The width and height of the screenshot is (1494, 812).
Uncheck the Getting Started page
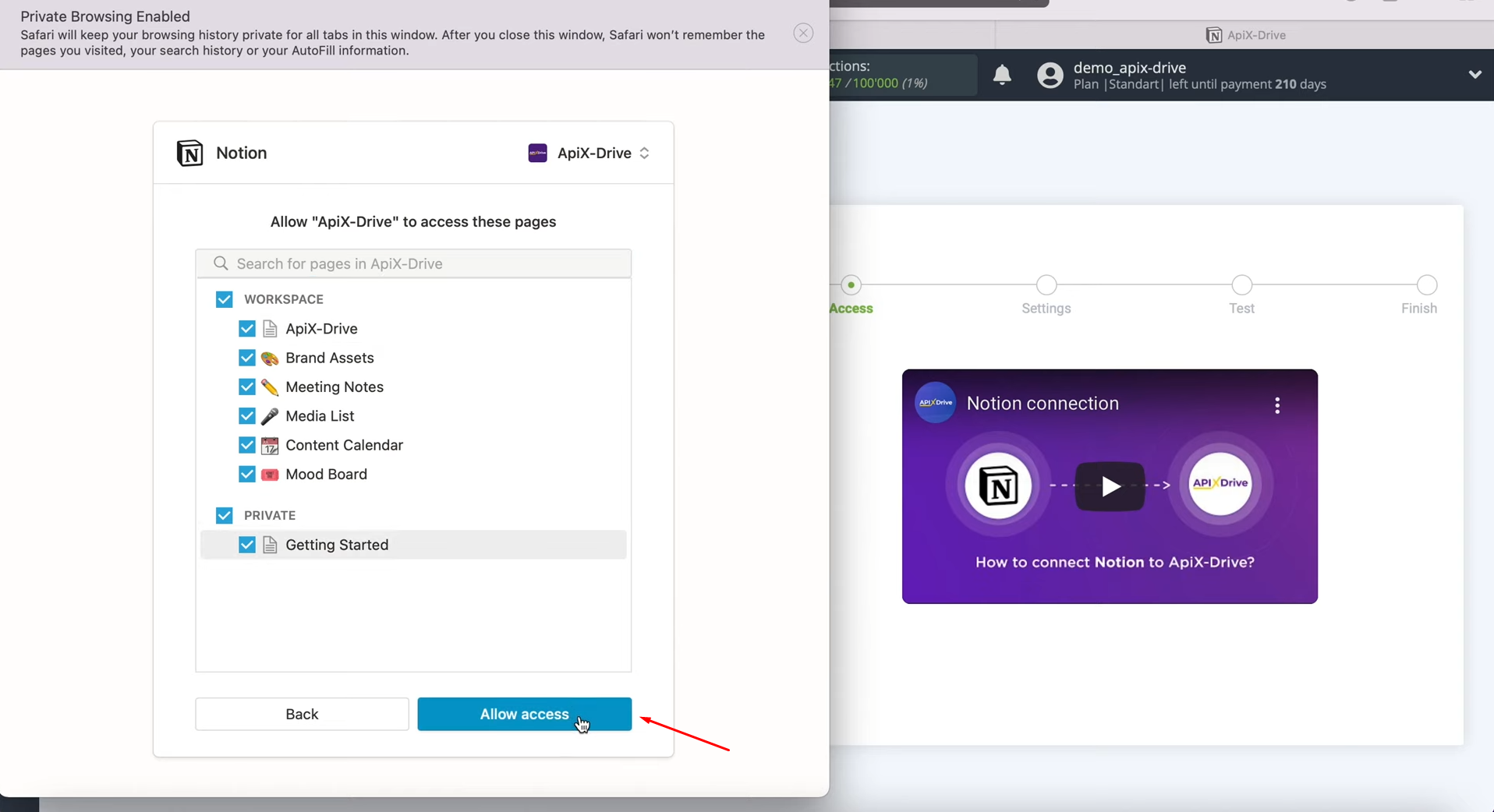246,545
